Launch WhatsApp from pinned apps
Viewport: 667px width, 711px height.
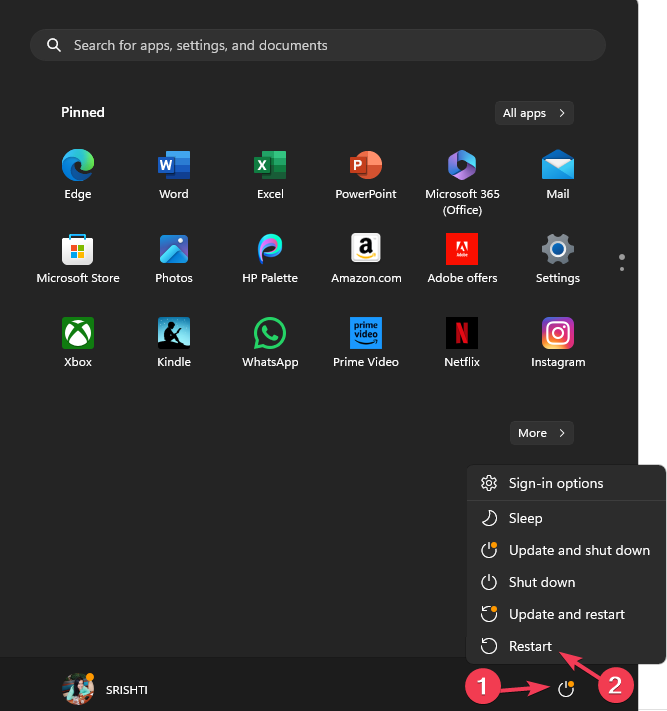270,342
